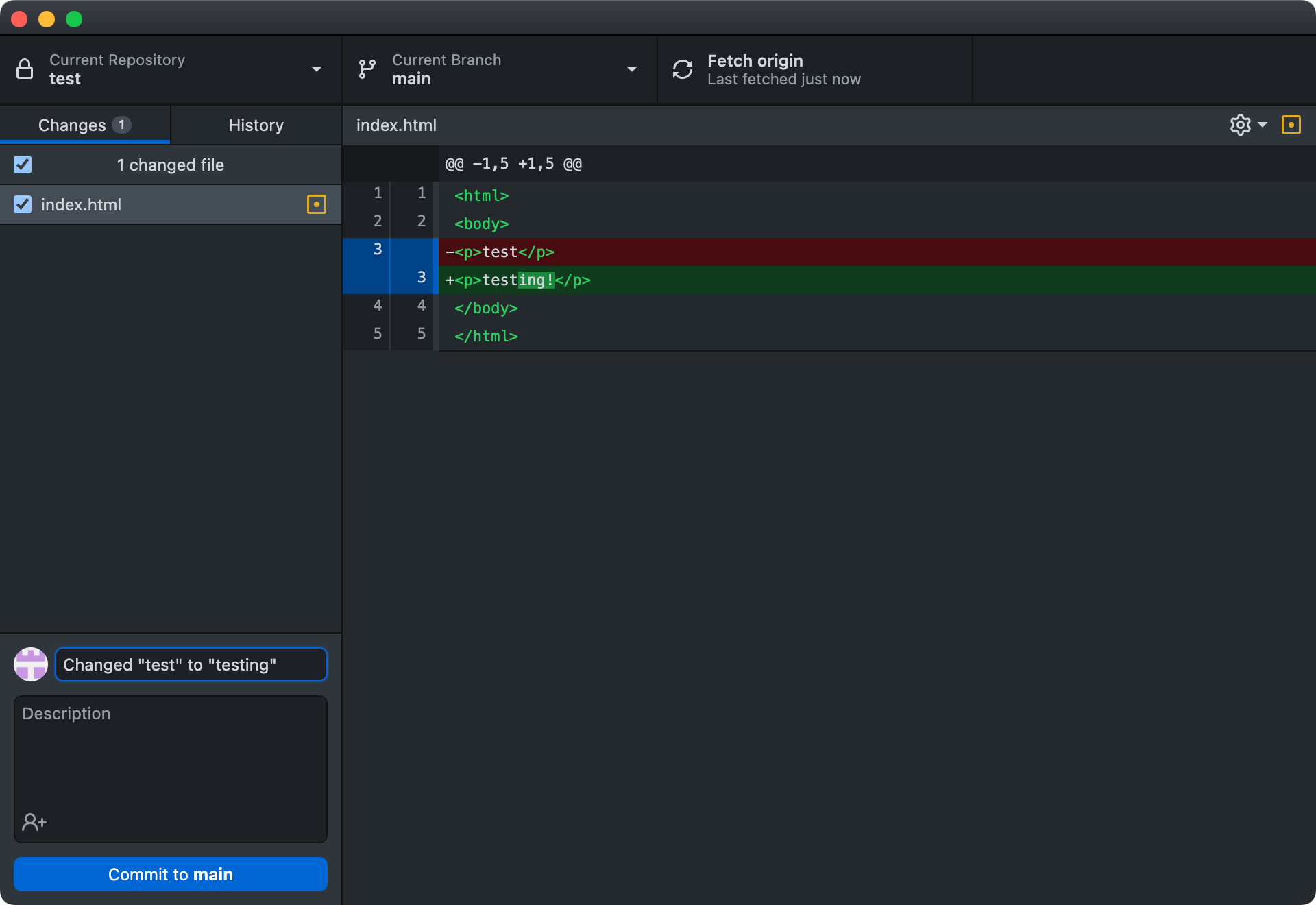Uncheck the index.html checkbox
The image size is (1316, 905).
click(x=23, y=204)
